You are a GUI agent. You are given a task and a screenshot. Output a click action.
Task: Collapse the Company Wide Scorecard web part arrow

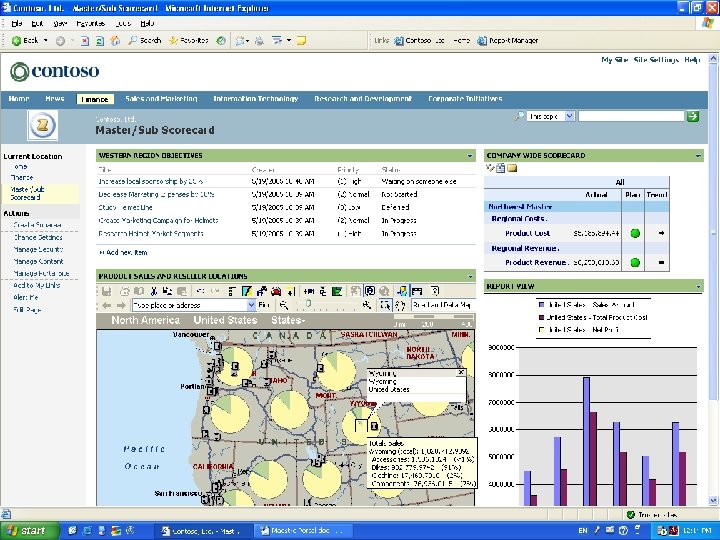[x=698, y=156]
